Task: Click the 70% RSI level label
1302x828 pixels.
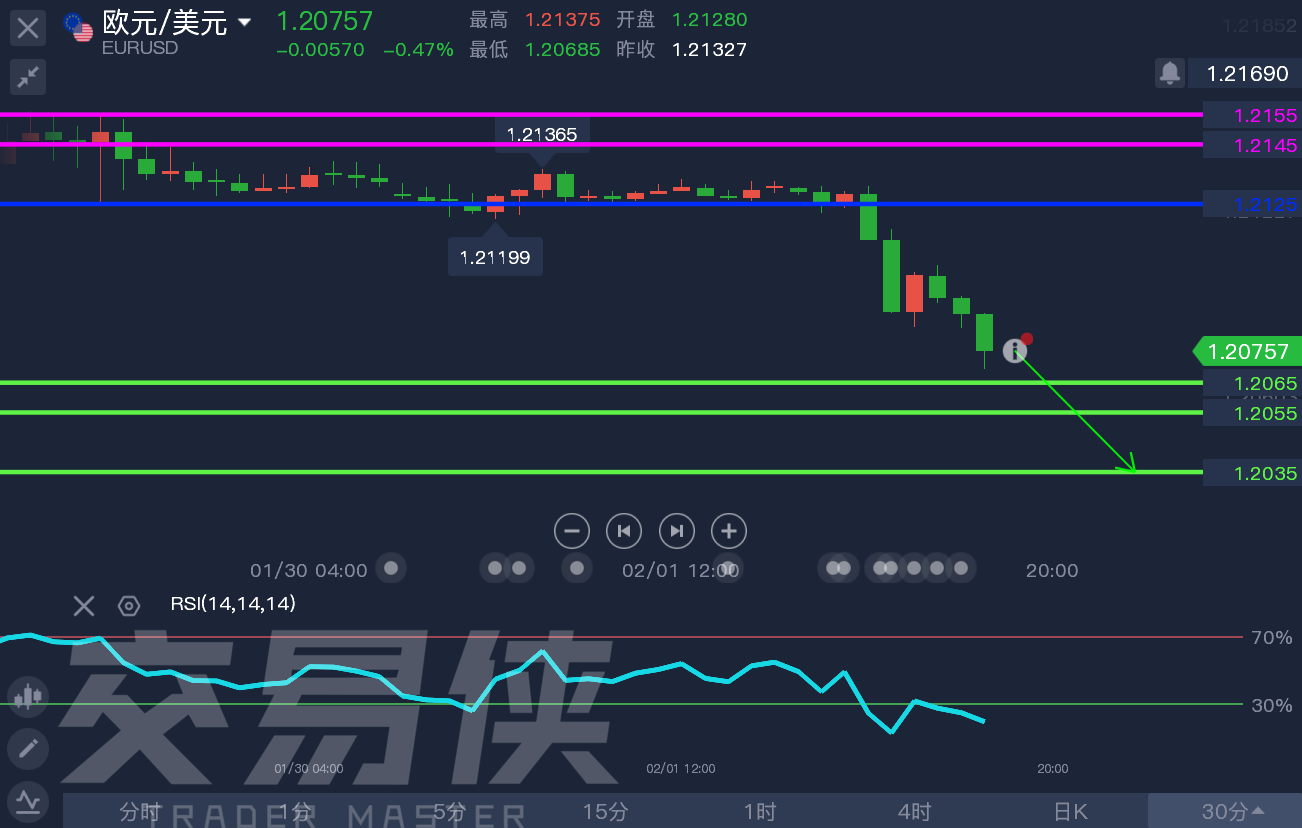Action: (x=1272, y=637)
